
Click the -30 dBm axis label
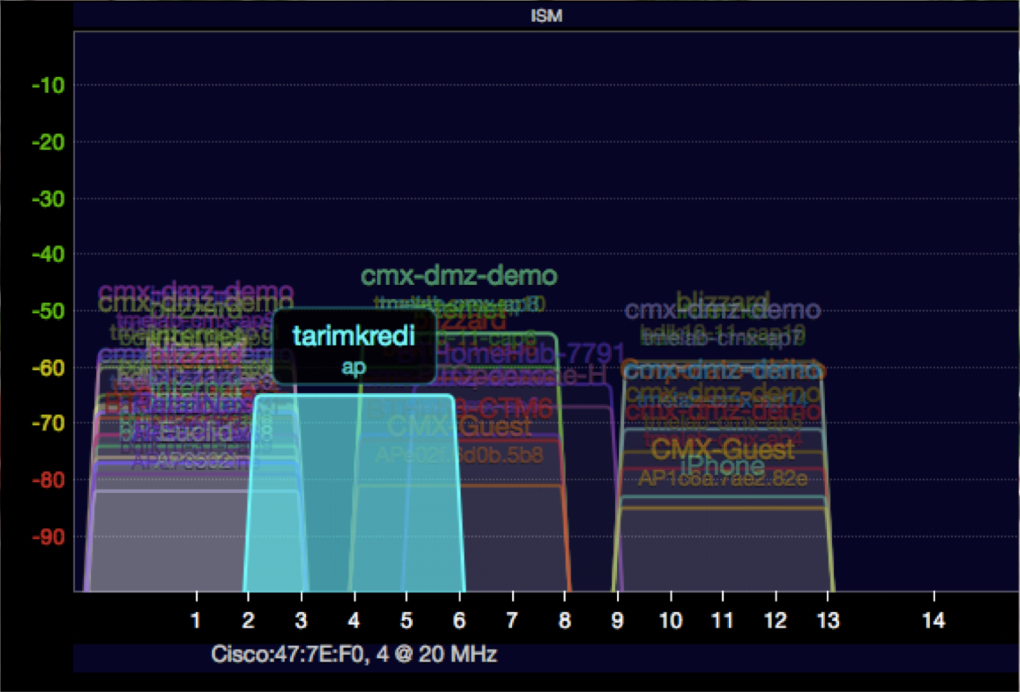(49, 199)
